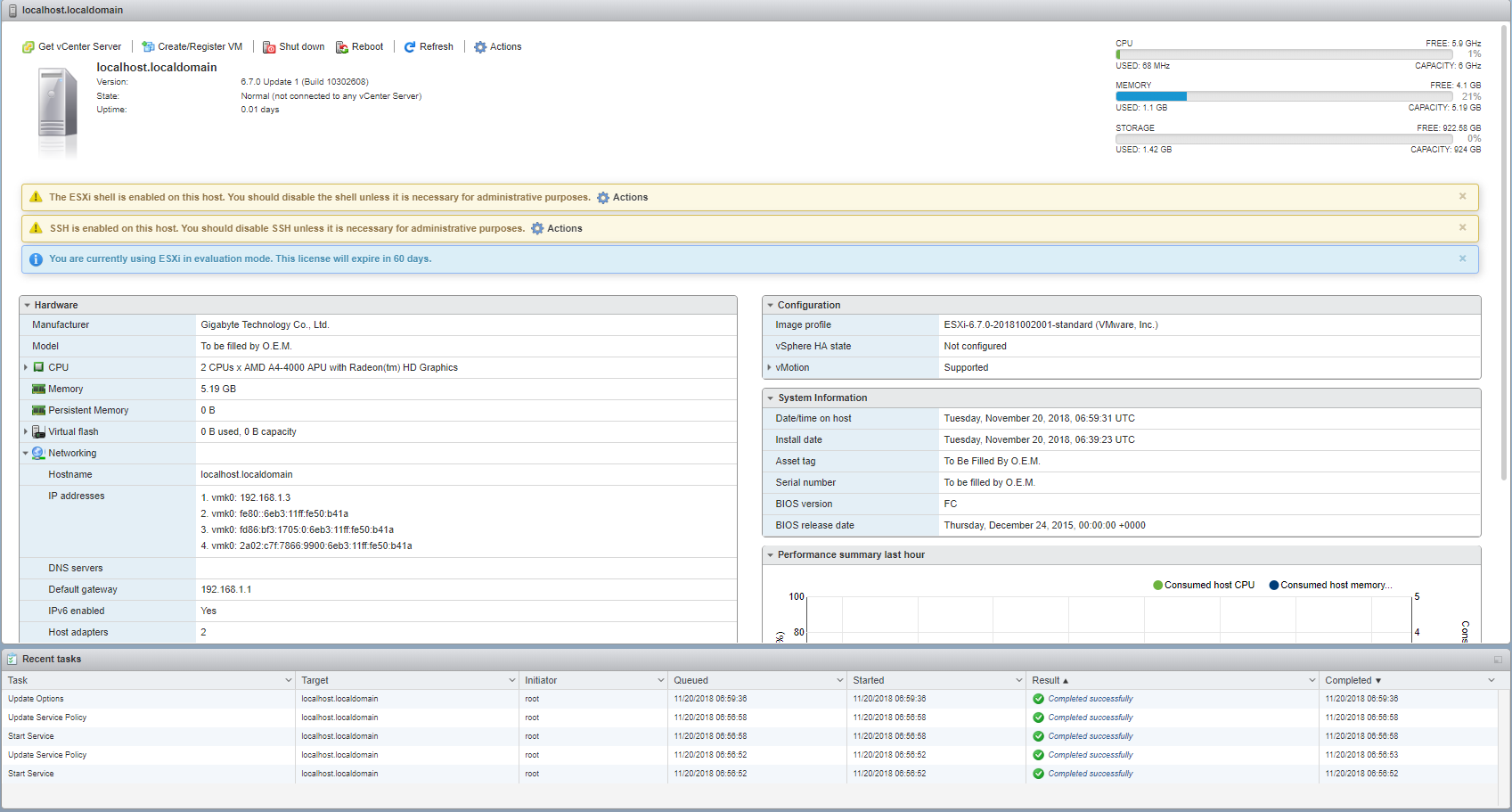Click the SSH warning triangle icon
The height and width of the screenshot is (812, 1512).
36,228
